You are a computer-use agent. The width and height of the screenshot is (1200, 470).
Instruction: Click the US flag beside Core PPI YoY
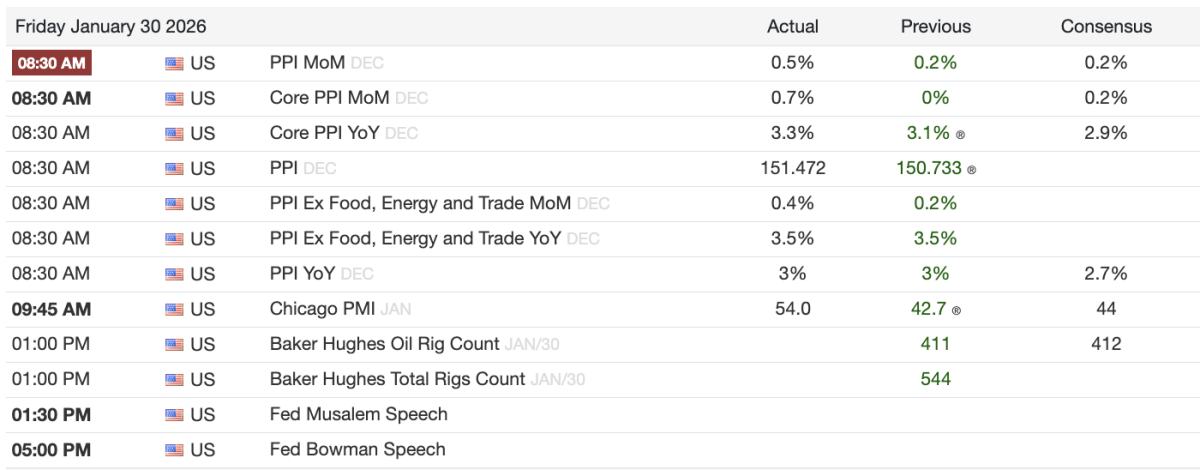[174, 133]
